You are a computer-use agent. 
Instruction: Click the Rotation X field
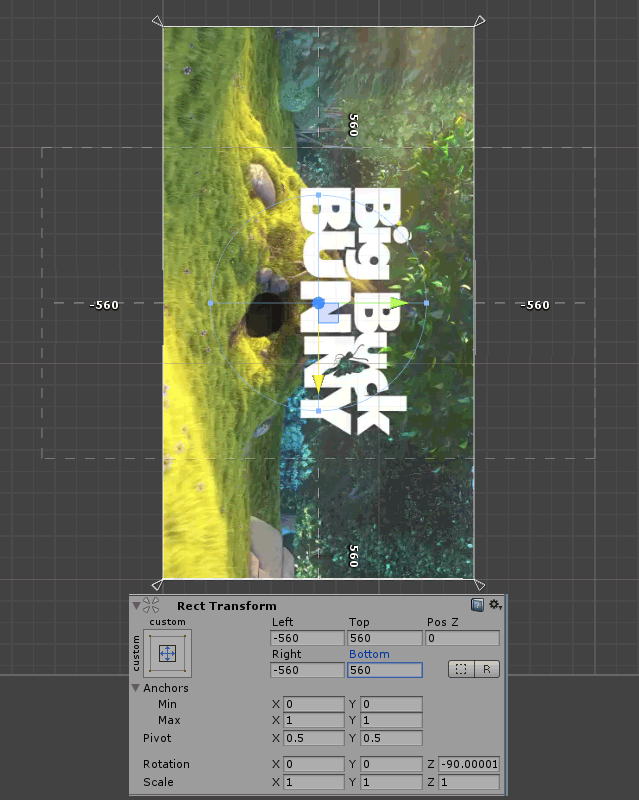(x=314, y=764)
